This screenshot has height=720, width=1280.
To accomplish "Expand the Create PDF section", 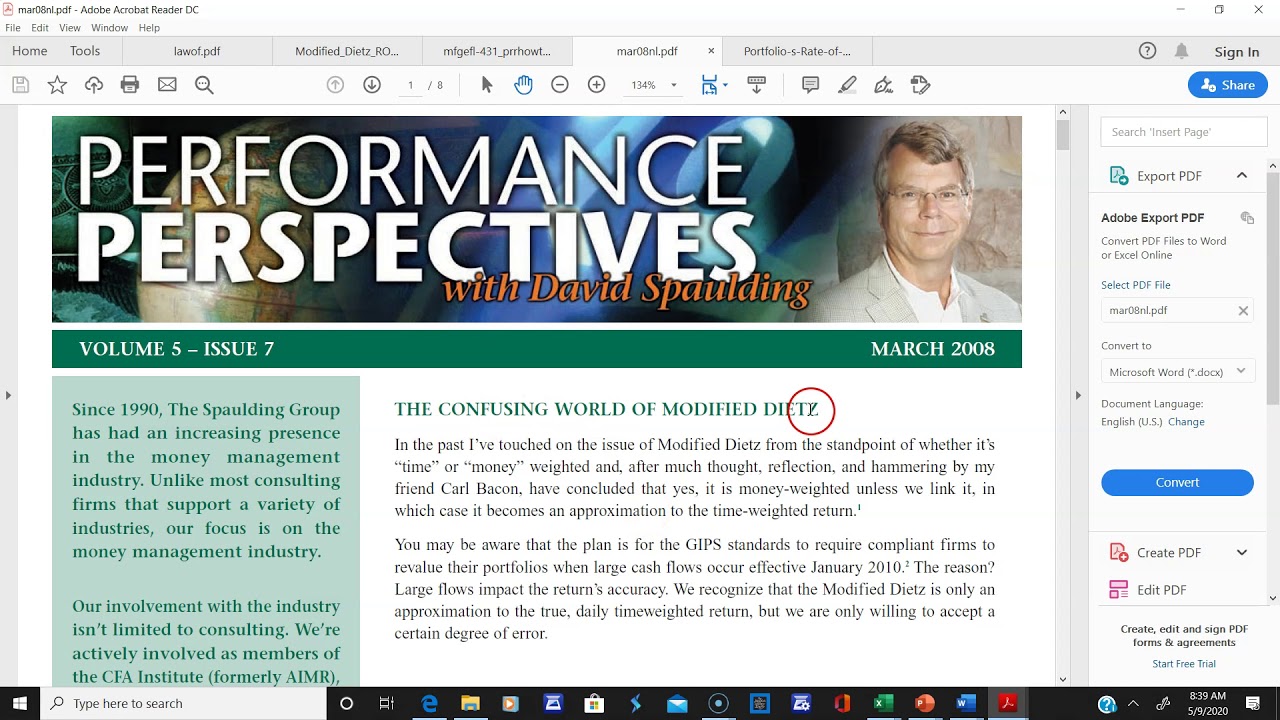I will tap(1242, 552).
